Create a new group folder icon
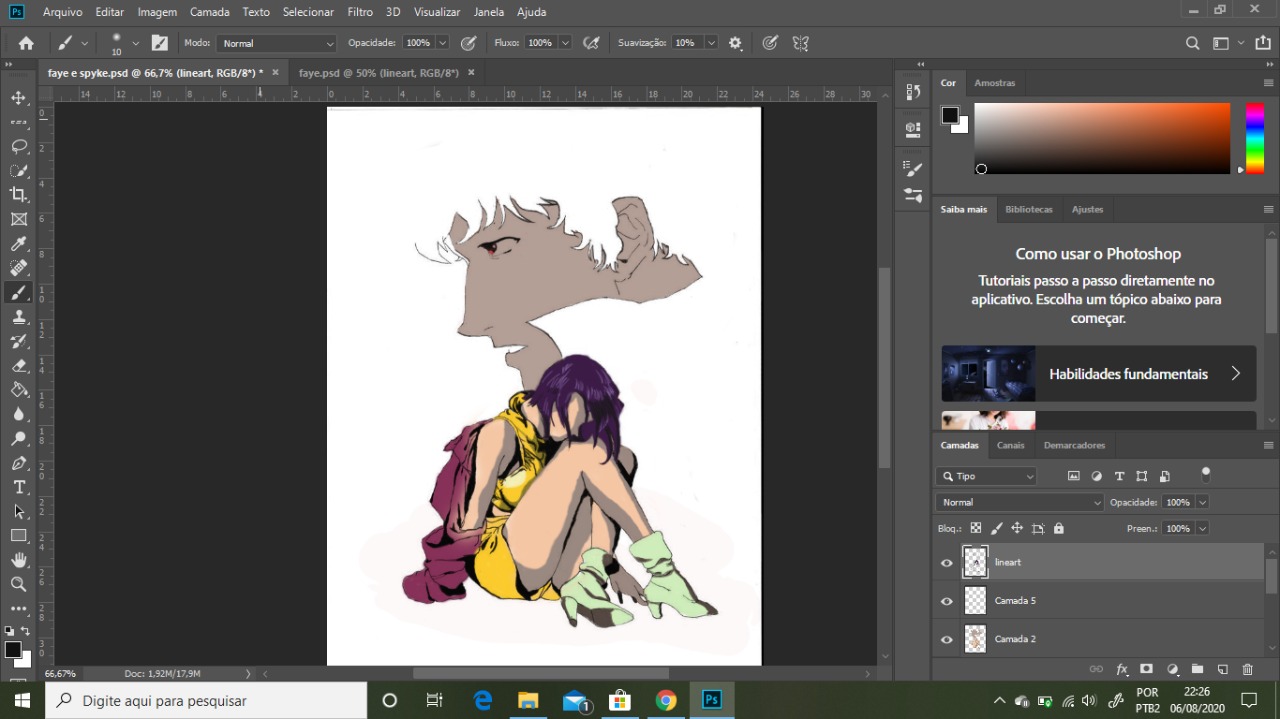 click(1197, 669)
